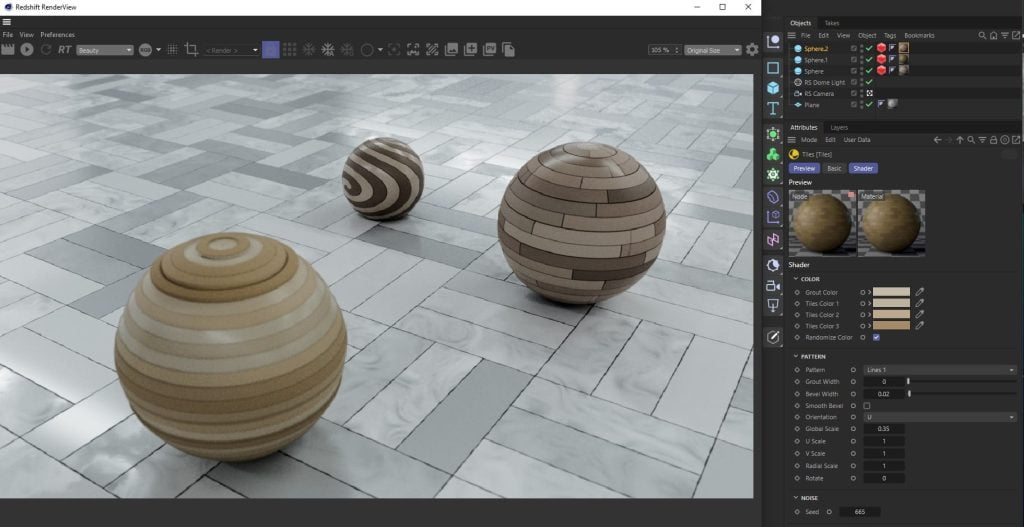
Task: Switch to the Takes tab
Action: [832, 22]
